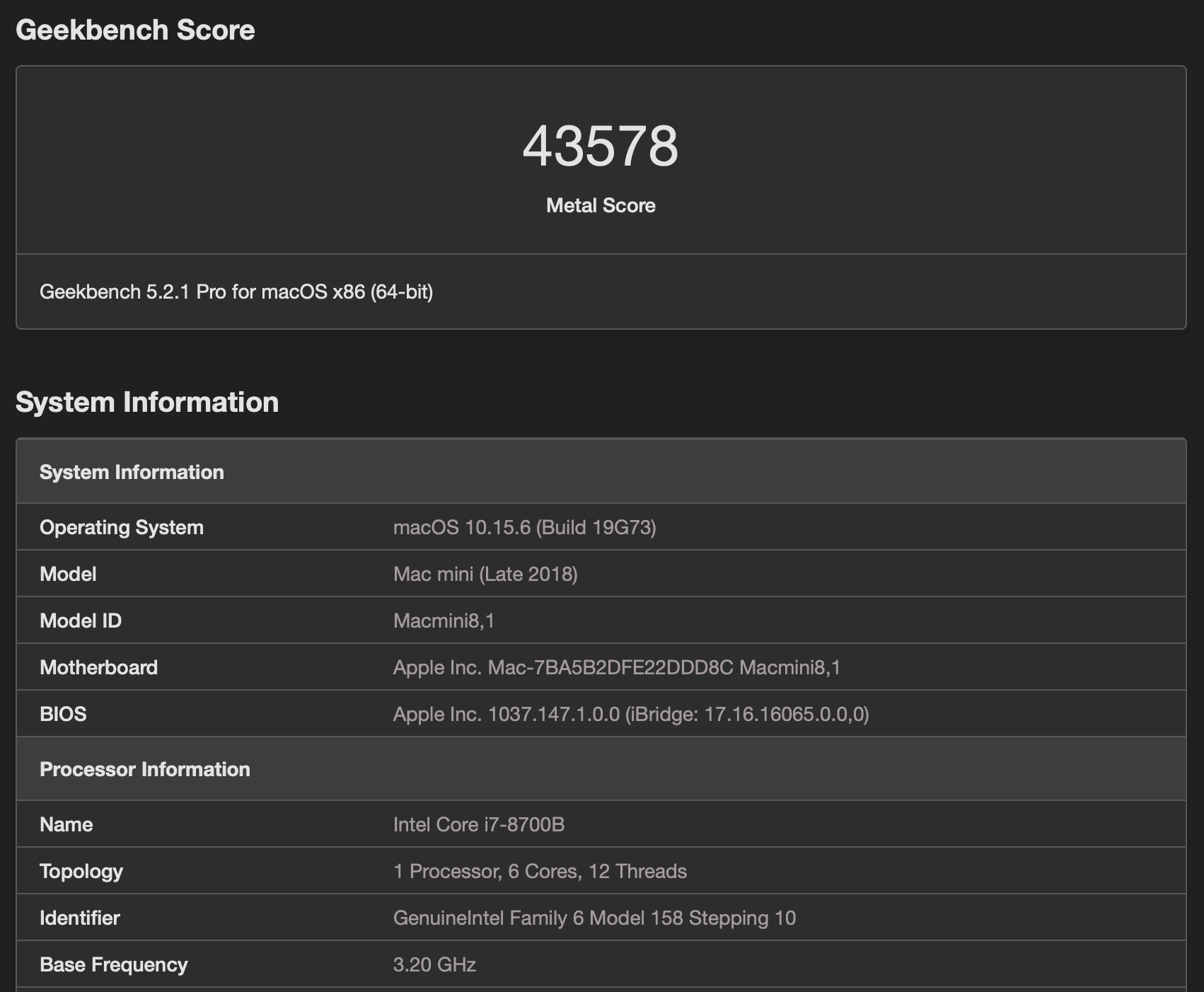Click the Processor Information table header
1204x992 pixels.
(601, 769)
